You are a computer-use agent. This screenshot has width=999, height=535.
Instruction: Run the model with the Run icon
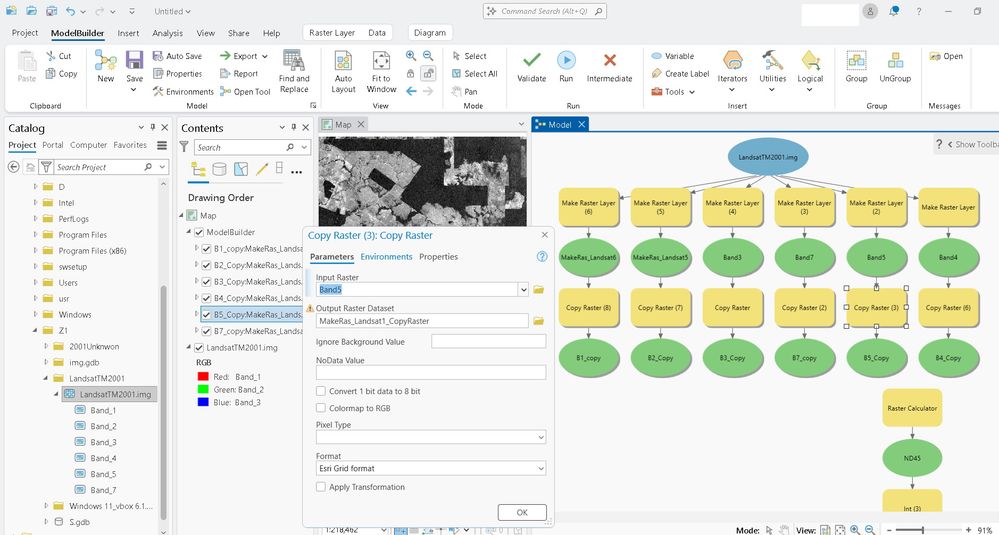pos(566,61)
